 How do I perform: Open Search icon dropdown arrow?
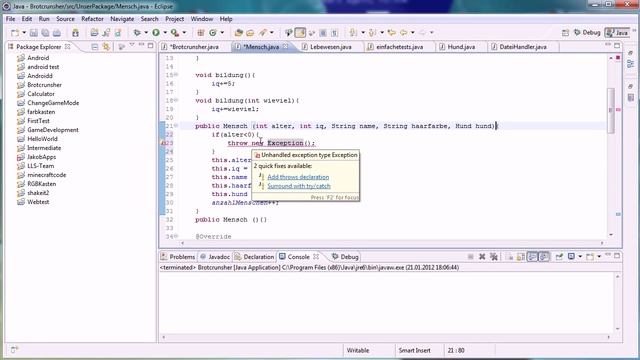271,33
